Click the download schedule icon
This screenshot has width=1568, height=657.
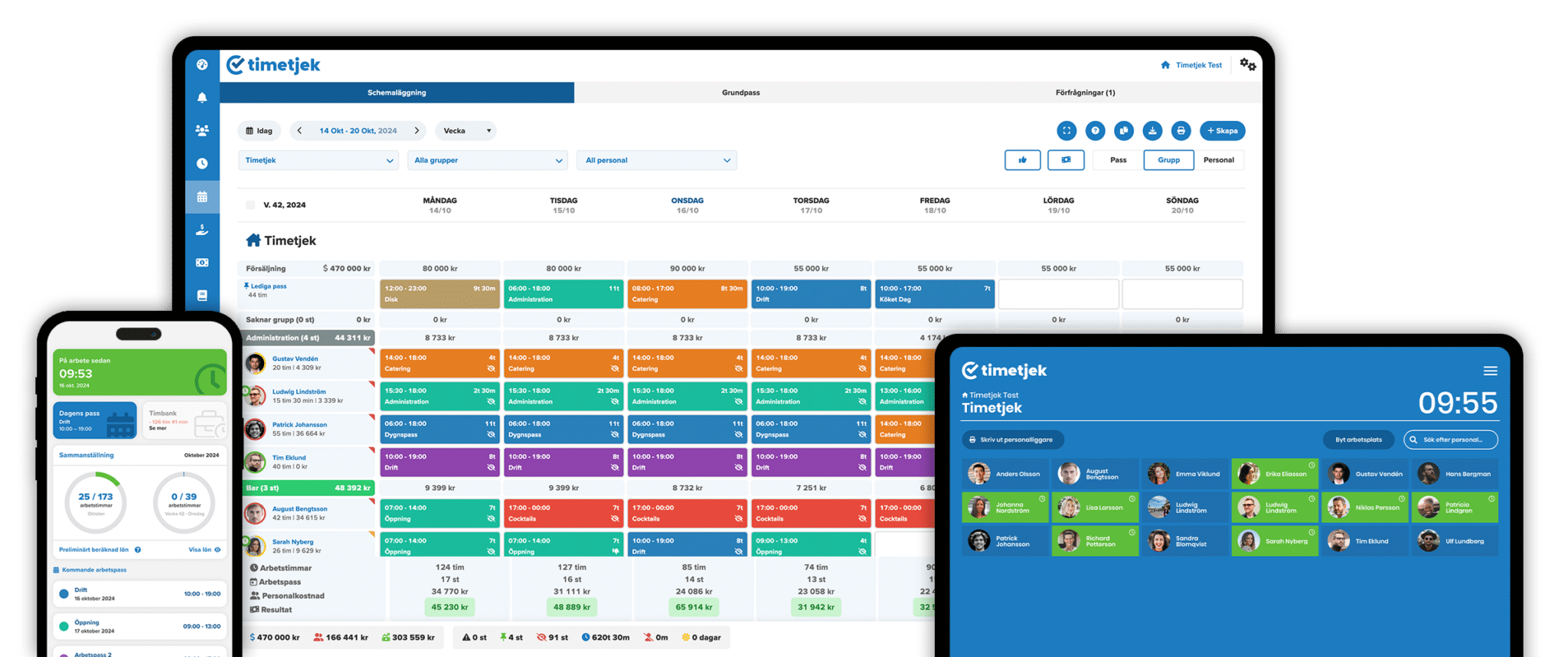pos(1152,131)
